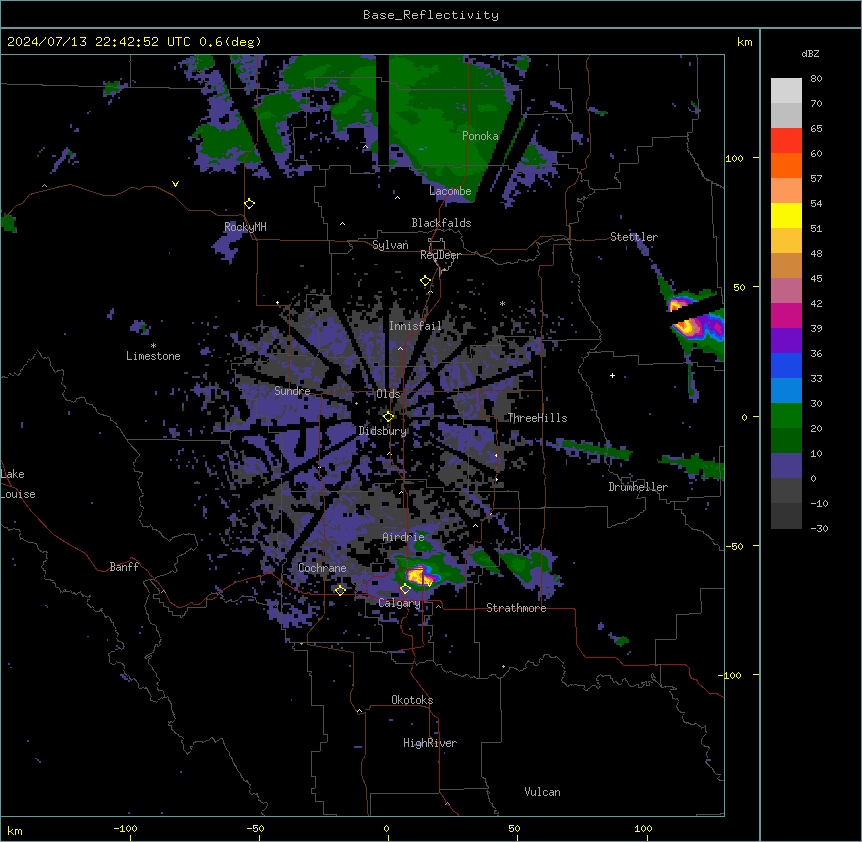Click the white asterisk marker above Limestone
The image size is (862, 842).
[153, 346]
